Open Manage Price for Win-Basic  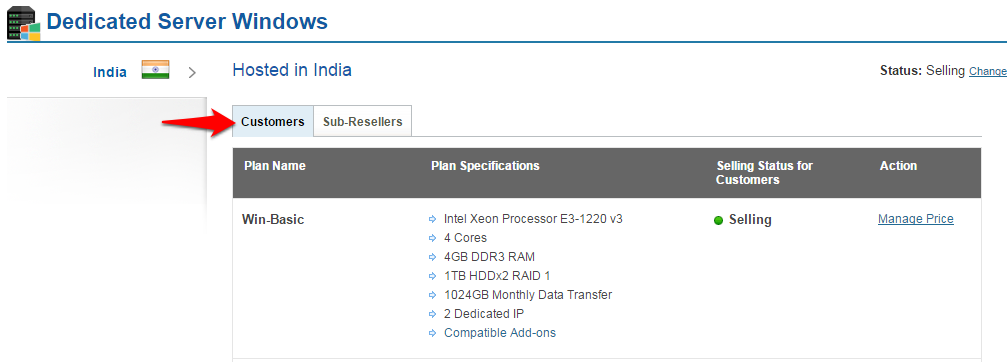point(916,219)
